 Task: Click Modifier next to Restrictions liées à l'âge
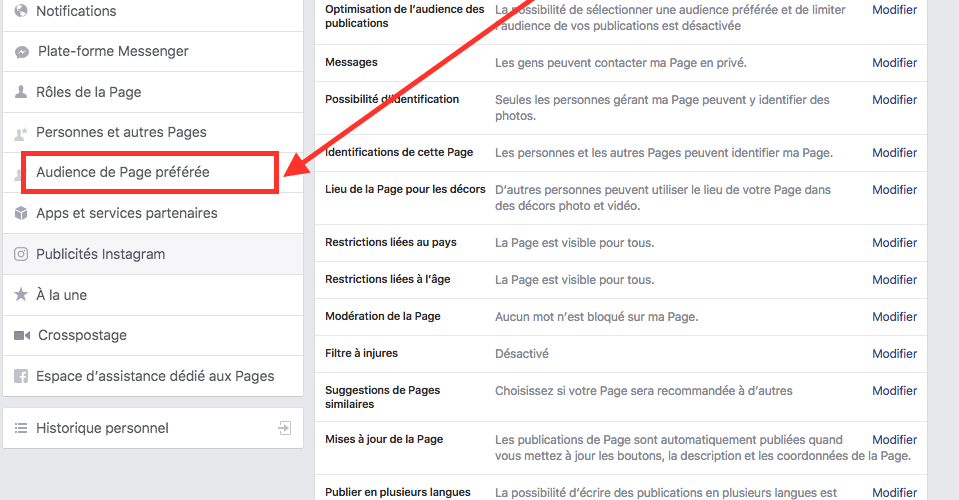[894, 280]
